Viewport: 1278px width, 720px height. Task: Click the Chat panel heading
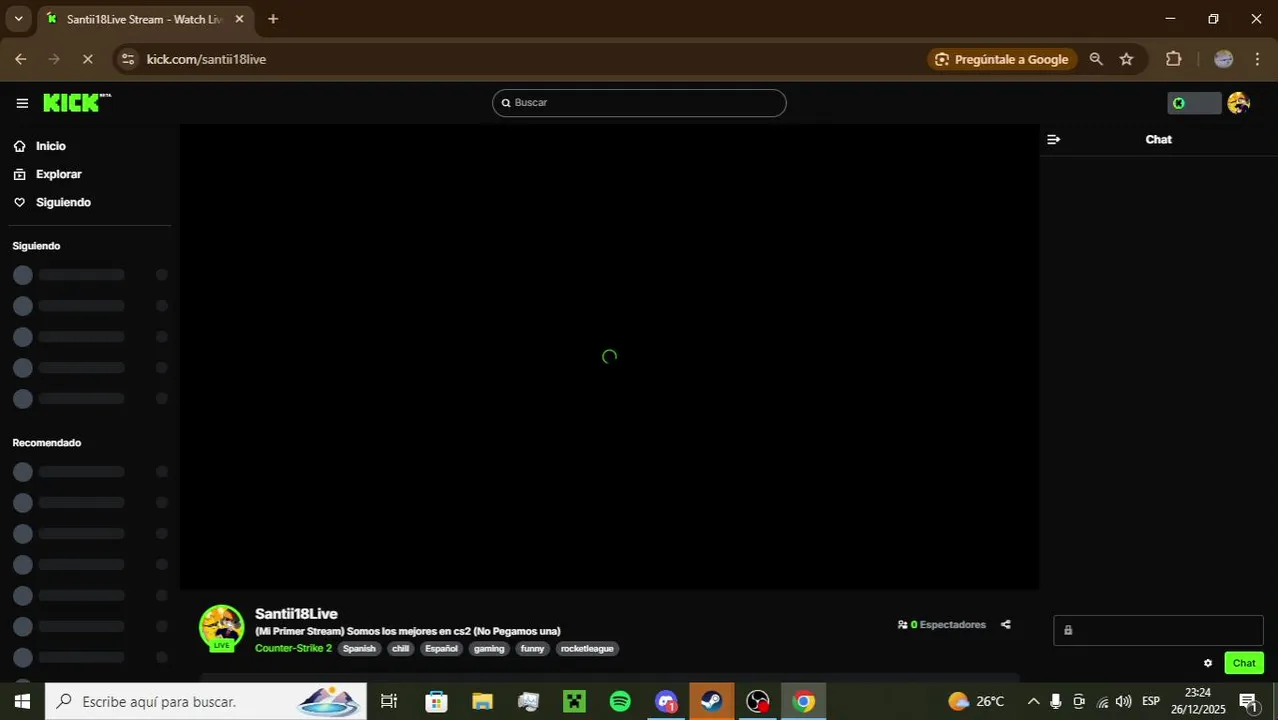click(x=1158, y=139)
